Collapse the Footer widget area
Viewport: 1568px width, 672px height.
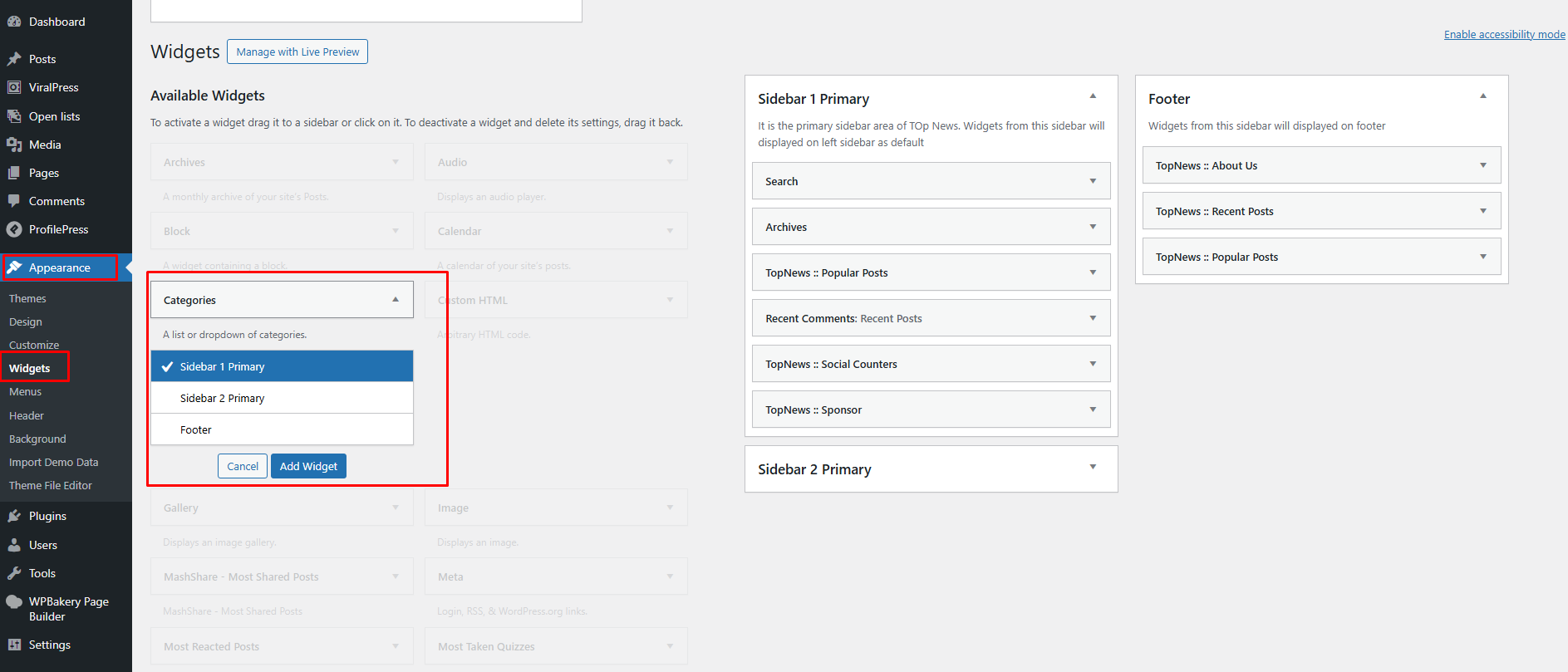[1483, 96]
